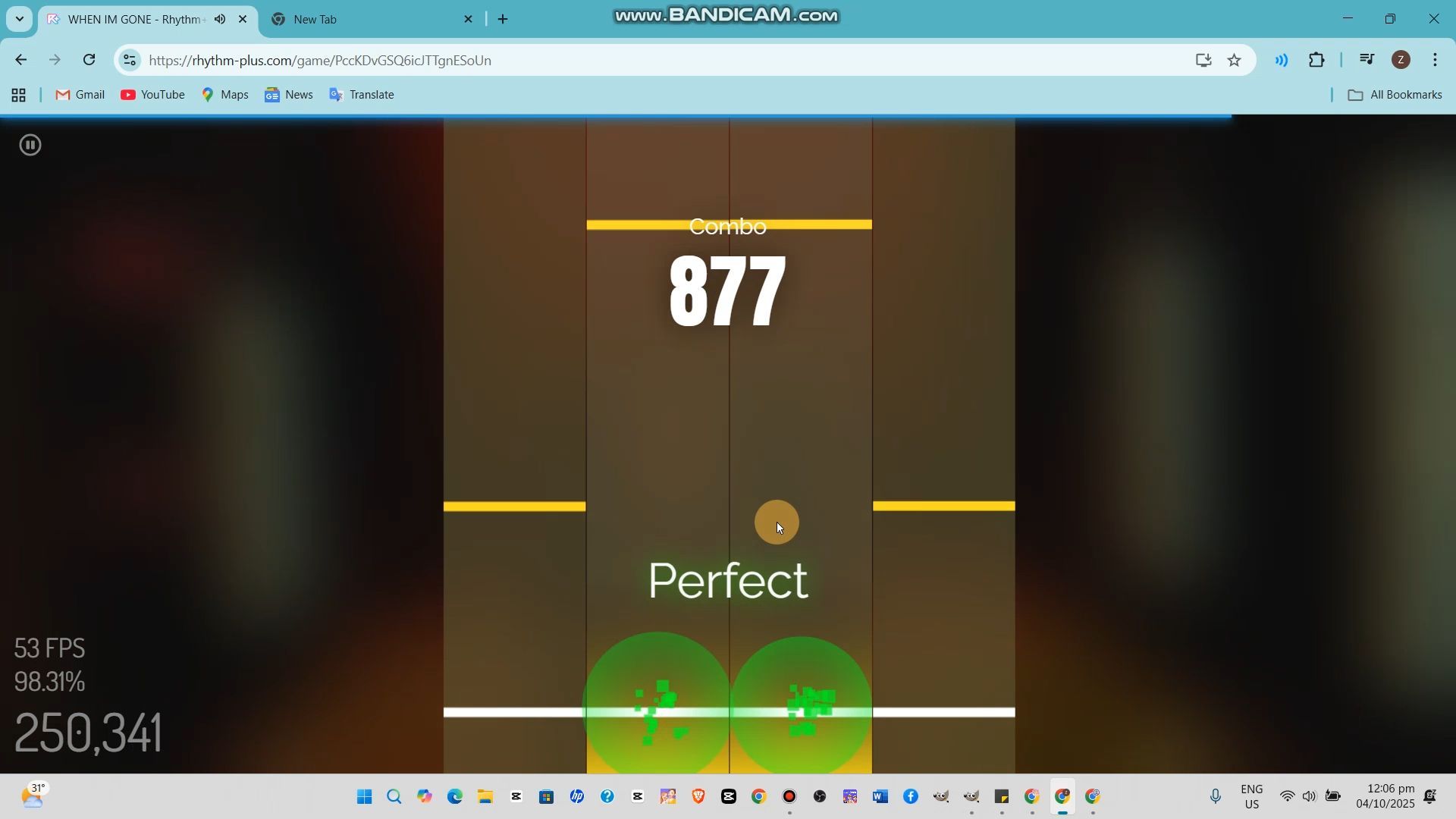Screen dimensions: 1456x819
Task: Open the YouTube bookmark
Action: (152, 95)
